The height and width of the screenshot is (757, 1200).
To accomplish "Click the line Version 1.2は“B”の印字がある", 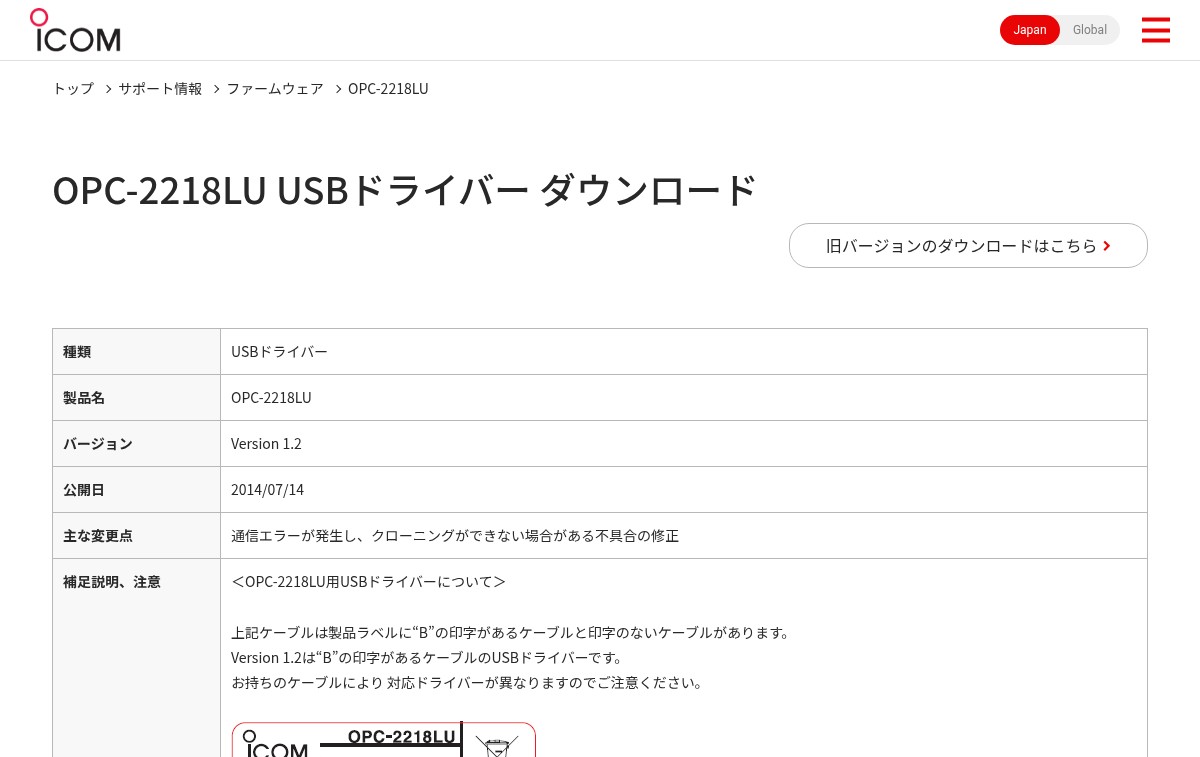I will (x=427, y=658).
